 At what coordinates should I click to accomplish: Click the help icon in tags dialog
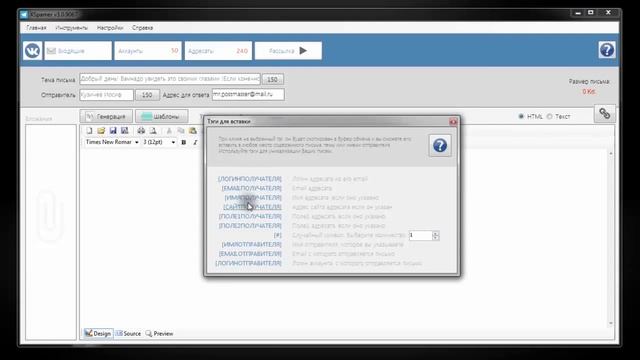click(x=440, y=145)
